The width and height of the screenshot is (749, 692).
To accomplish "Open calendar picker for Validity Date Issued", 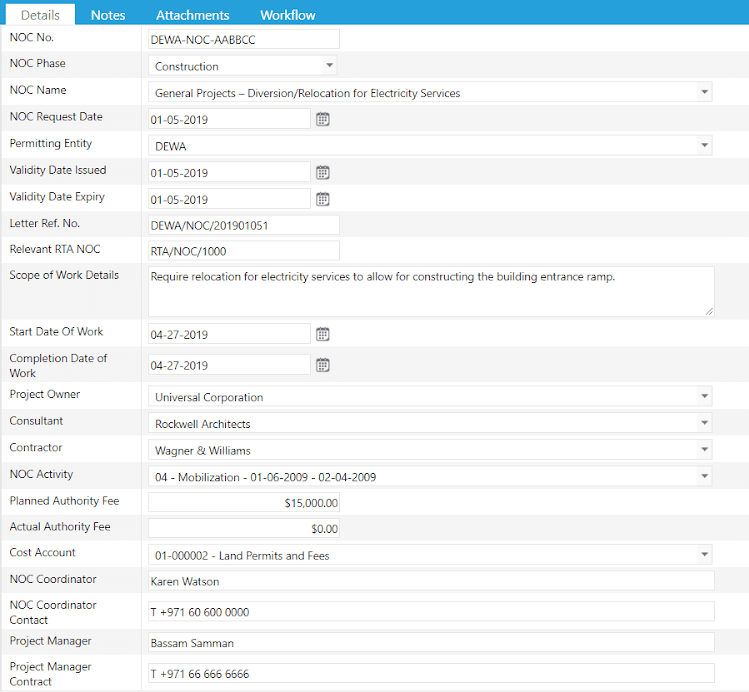I will coord(323,172).
